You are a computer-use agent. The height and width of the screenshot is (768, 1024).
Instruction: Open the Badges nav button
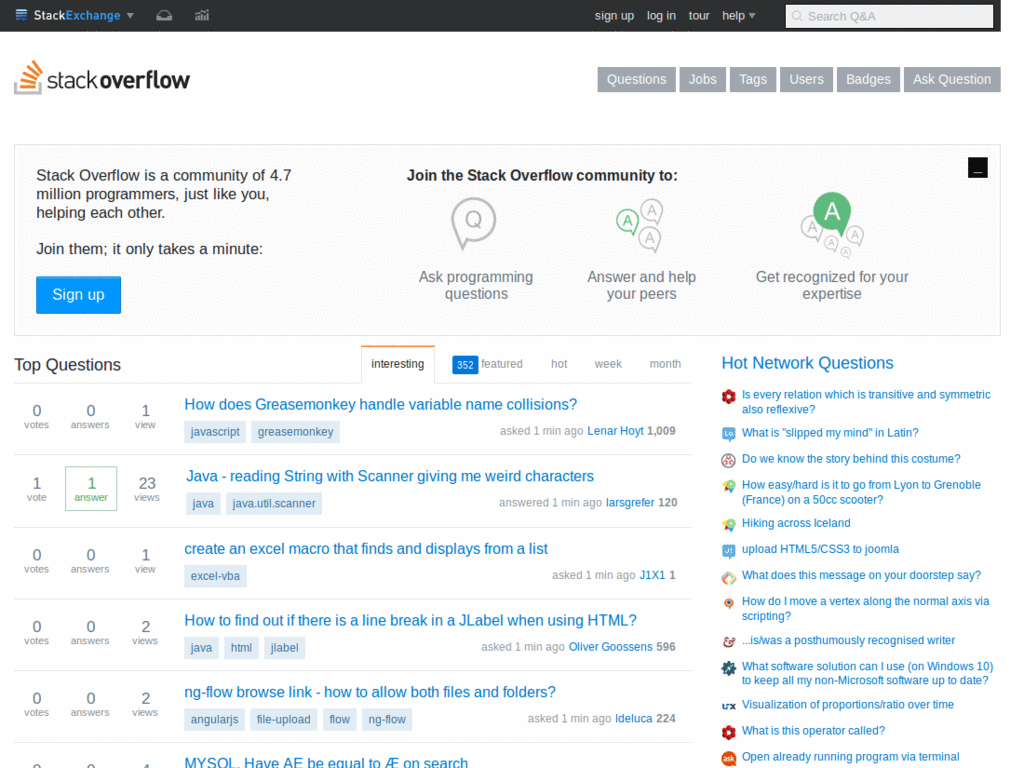(x=868, y=80)
